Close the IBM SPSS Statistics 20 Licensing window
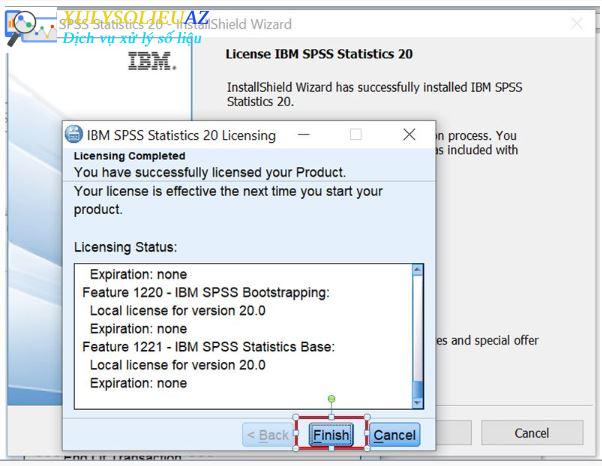The width and height of the screenshot is (602, 466). click(409, 135)
